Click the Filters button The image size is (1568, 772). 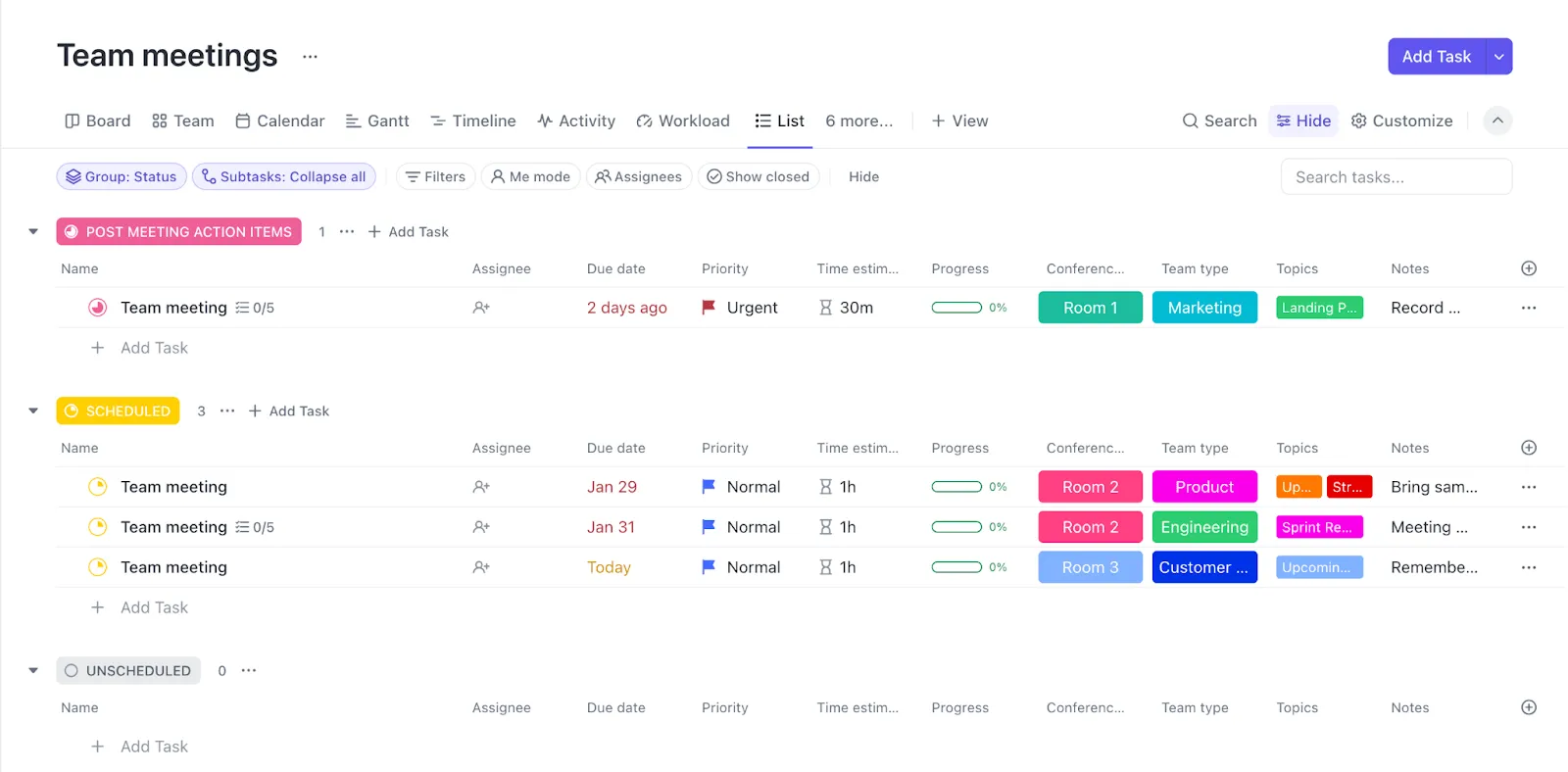click(436, 176)
